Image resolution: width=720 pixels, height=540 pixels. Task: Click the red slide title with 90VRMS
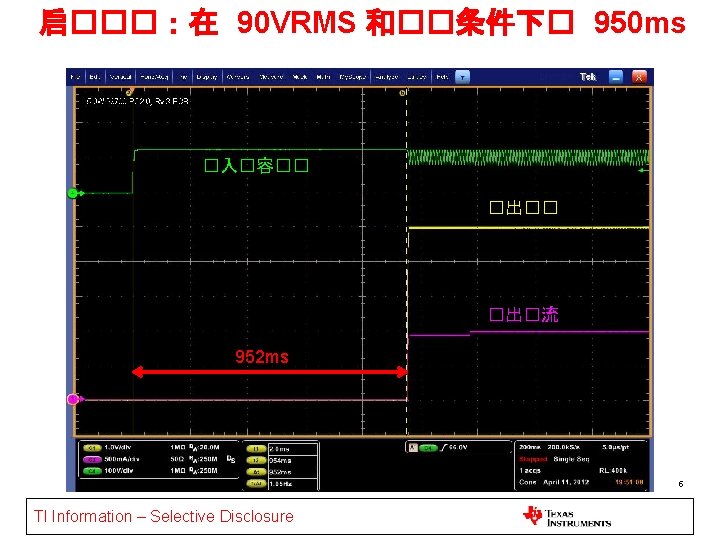click(x=362, y=22)
